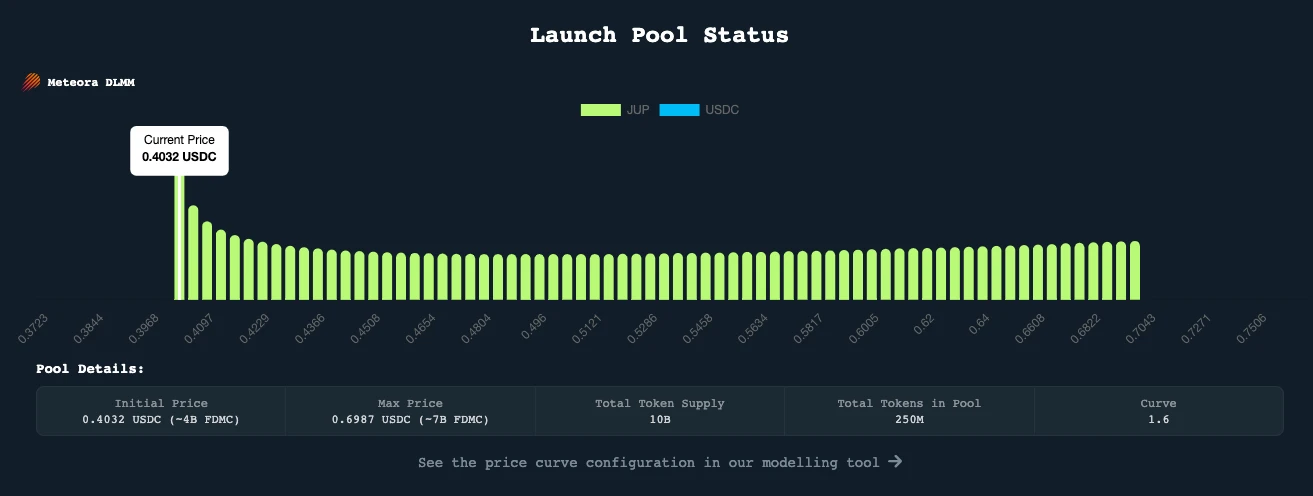Image resolution: width=1313 pixels, height=496 pixels.
Task: Click the Current Price 0.4032 USDC tooltip
Action: coord(179,150)
